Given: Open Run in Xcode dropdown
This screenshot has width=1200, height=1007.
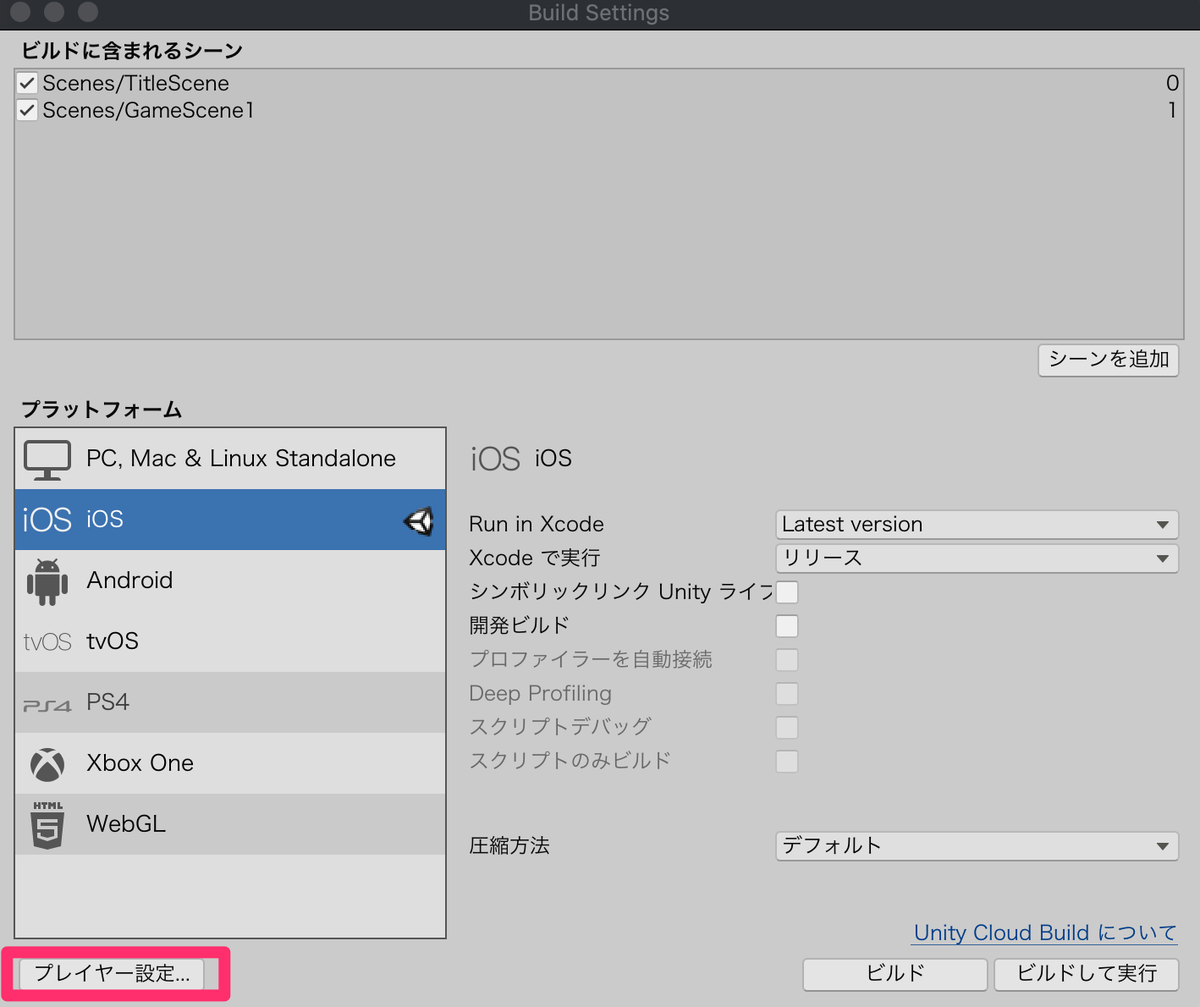Looking at the screenshot, I should (x=977, y=524).
